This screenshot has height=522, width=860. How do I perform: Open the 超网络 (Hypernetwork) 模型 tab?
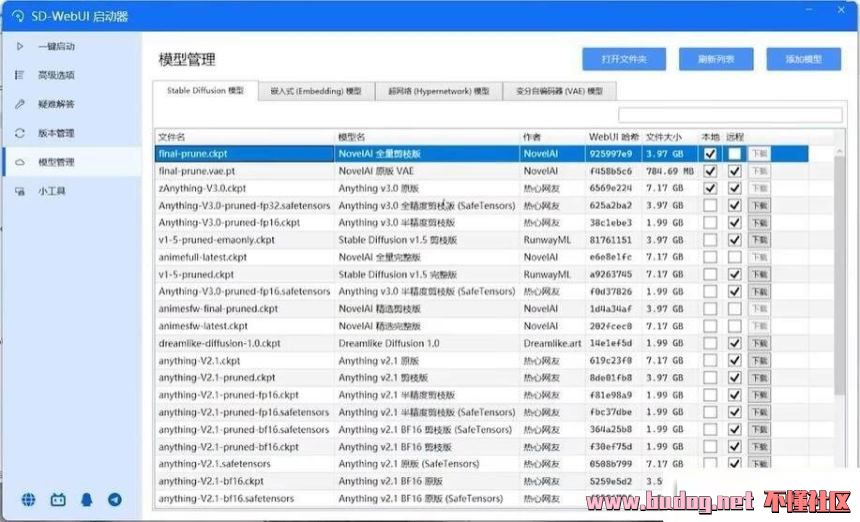coord(439,92)
